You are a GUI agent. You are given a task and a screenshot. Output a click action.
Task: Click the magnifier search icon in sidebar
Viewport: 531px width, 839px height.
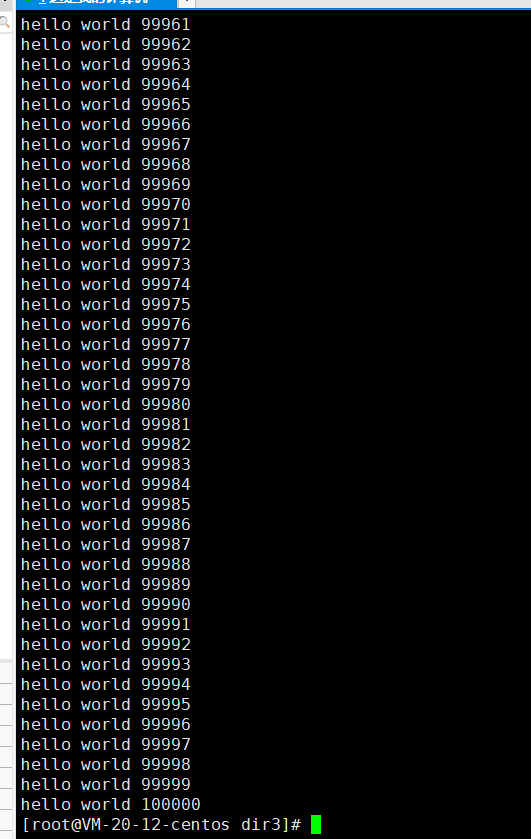[4, 22]
